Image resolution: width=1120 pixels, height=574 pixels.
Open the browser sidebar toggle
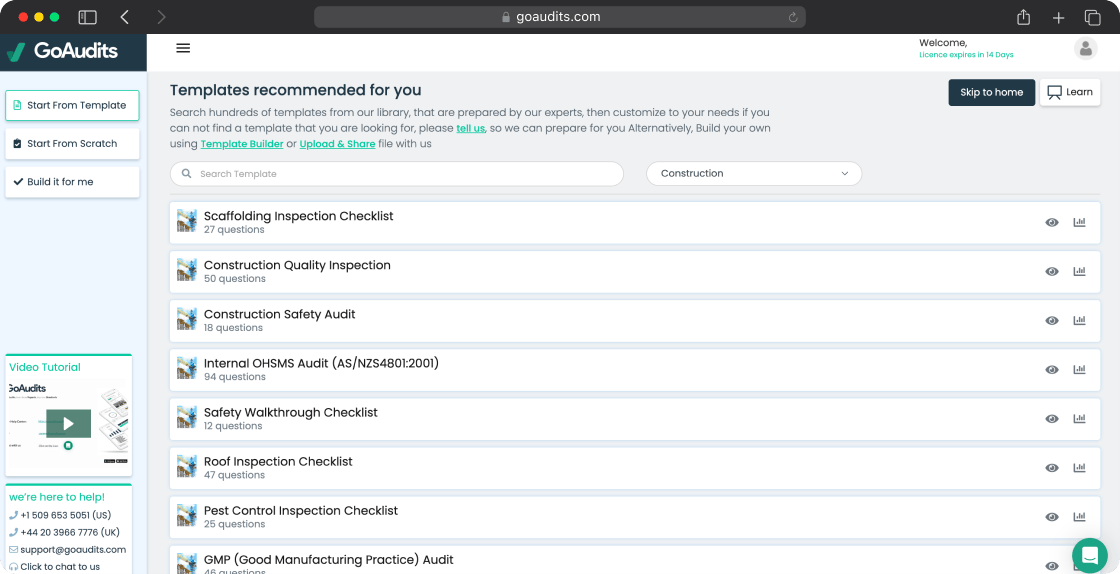coord(87,17)
